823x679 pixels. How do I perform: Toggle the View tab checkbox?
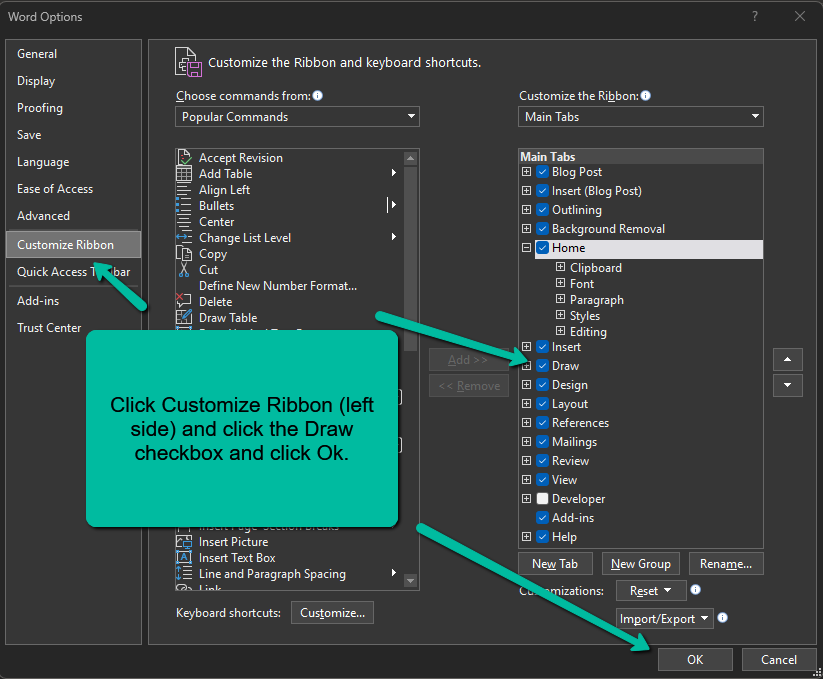pos(543,480)
